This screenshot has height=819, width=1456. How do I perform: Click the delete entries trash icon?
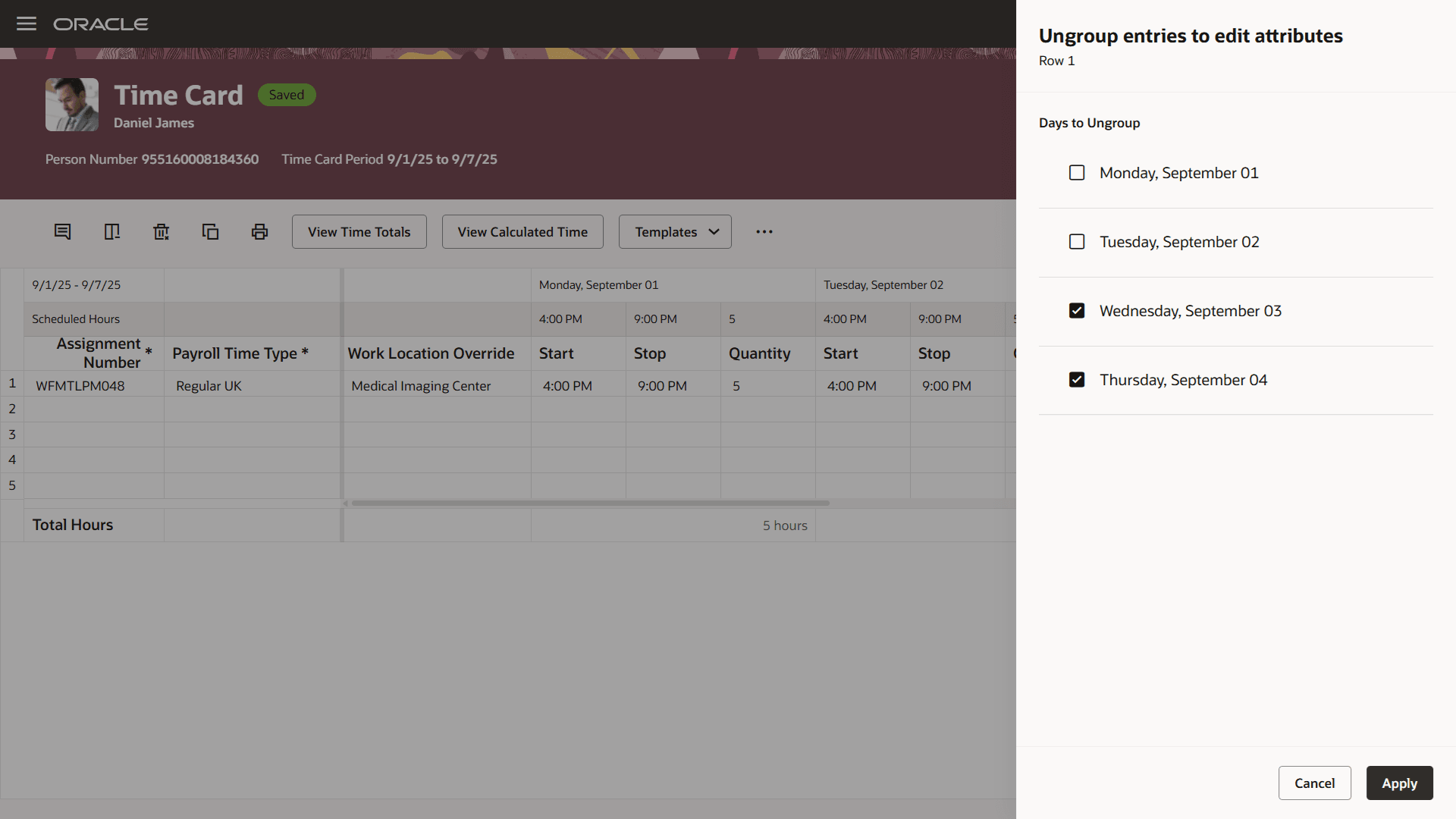[x=161, y=231]
